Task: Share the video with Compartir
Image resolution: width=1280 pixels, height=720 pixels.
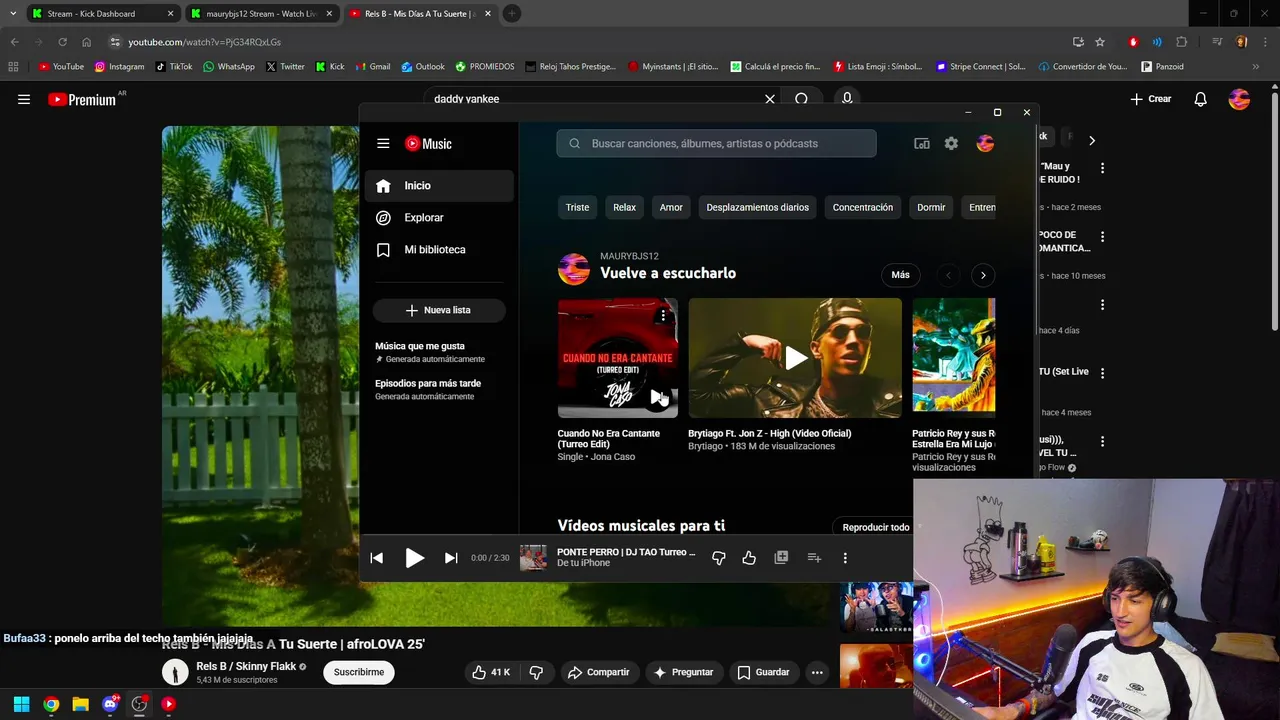Action: (598, 672)
